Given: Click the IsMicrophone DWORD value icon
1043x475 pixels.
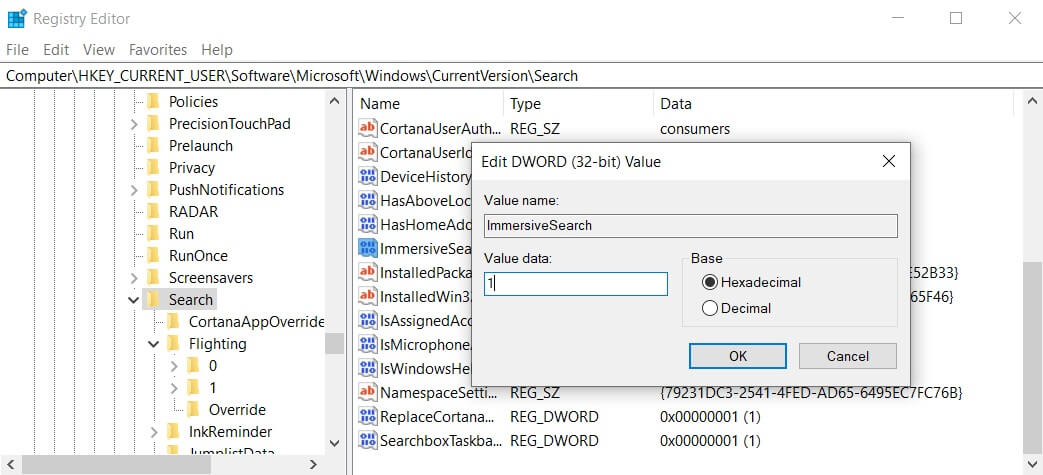Looking at the screenshot, I should pyautogui.click(x=367, y=344).
